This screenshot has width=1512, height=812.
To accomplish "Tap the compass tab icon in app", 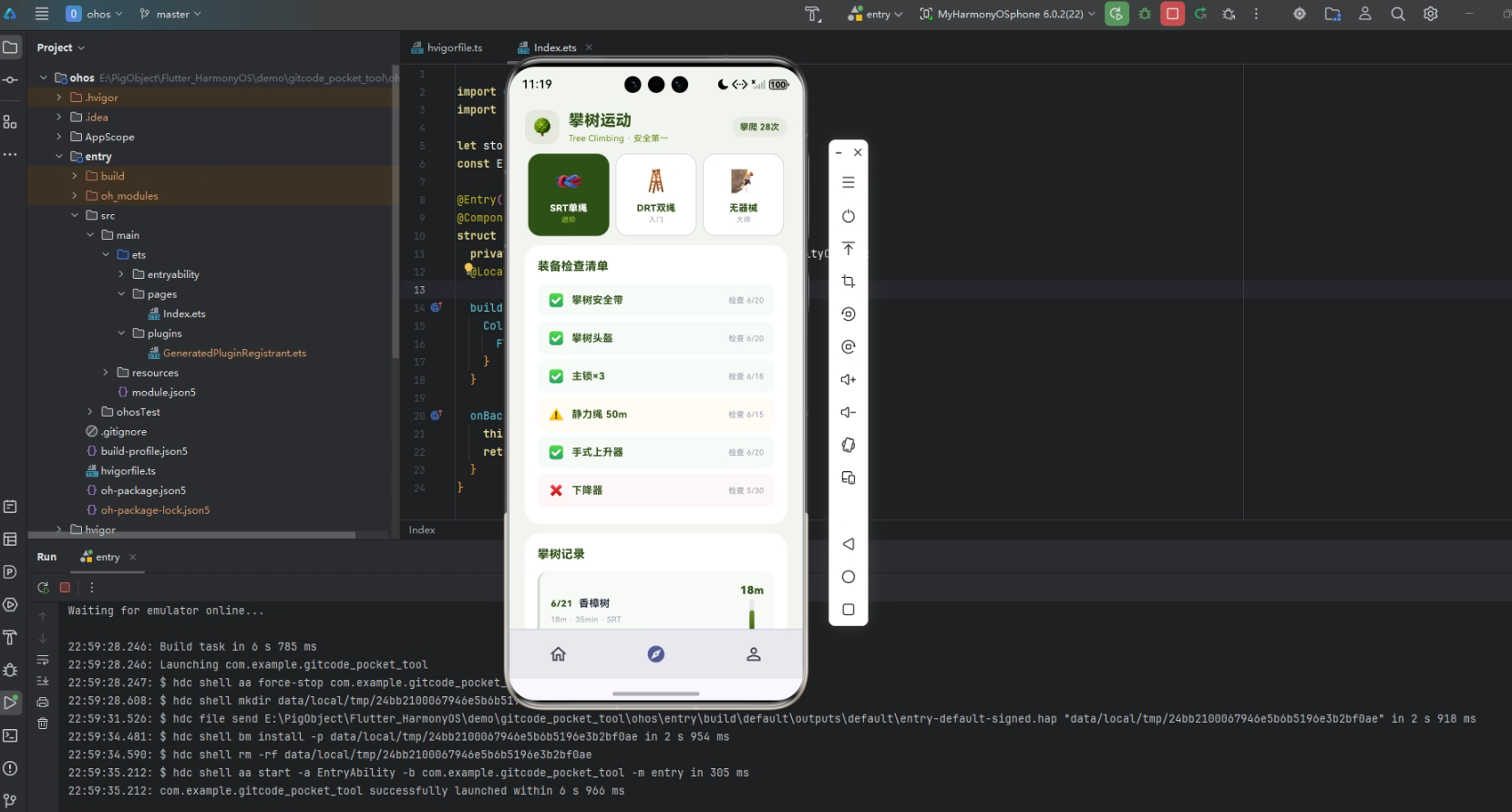I will [656, 654].
